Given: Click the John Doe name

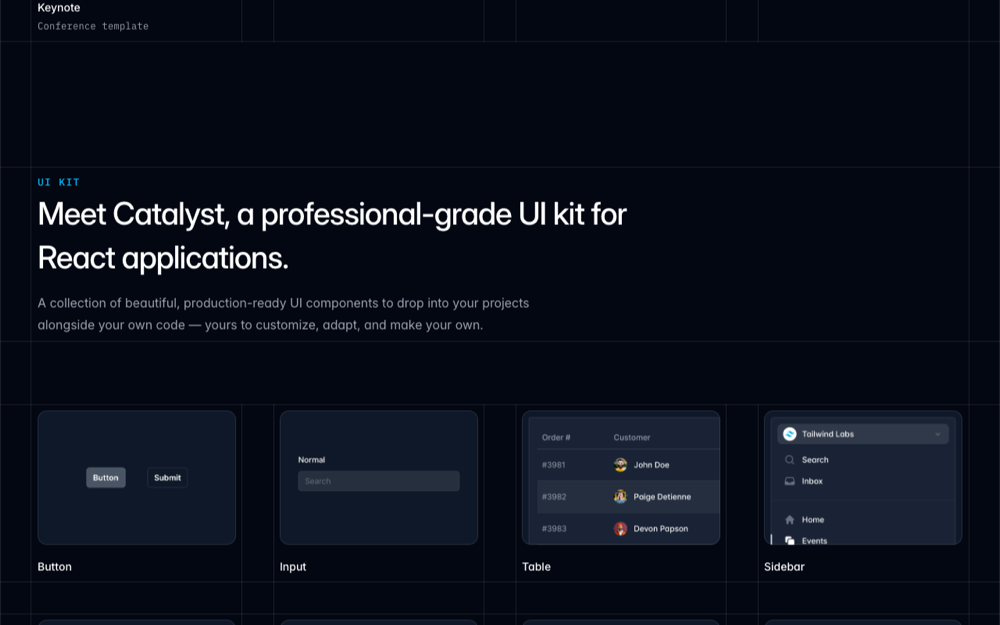Looking at the screenshot, I should [x=652, y=465].
